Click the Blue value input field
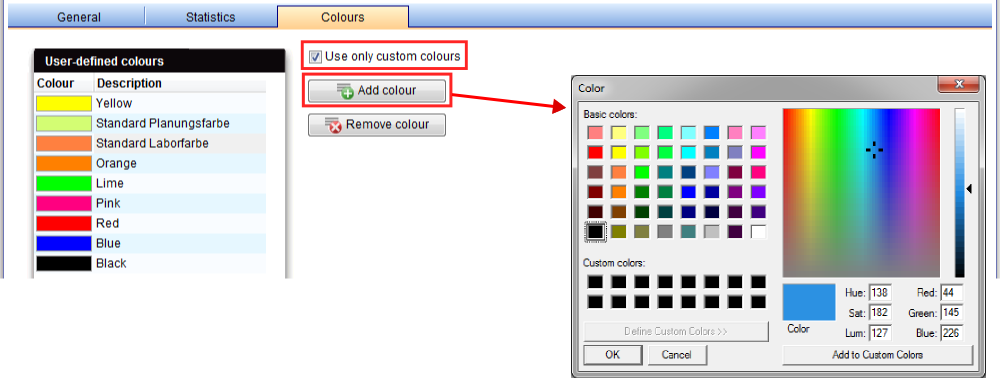Screen dimensions: 1000x378 [x=952, y=333]
